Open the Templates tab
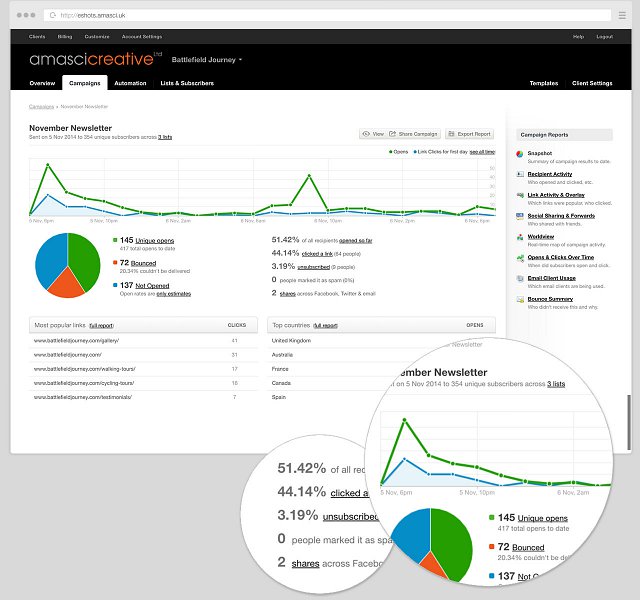Image resolution: width=640 pixels, height=600 pixels. 544,83
